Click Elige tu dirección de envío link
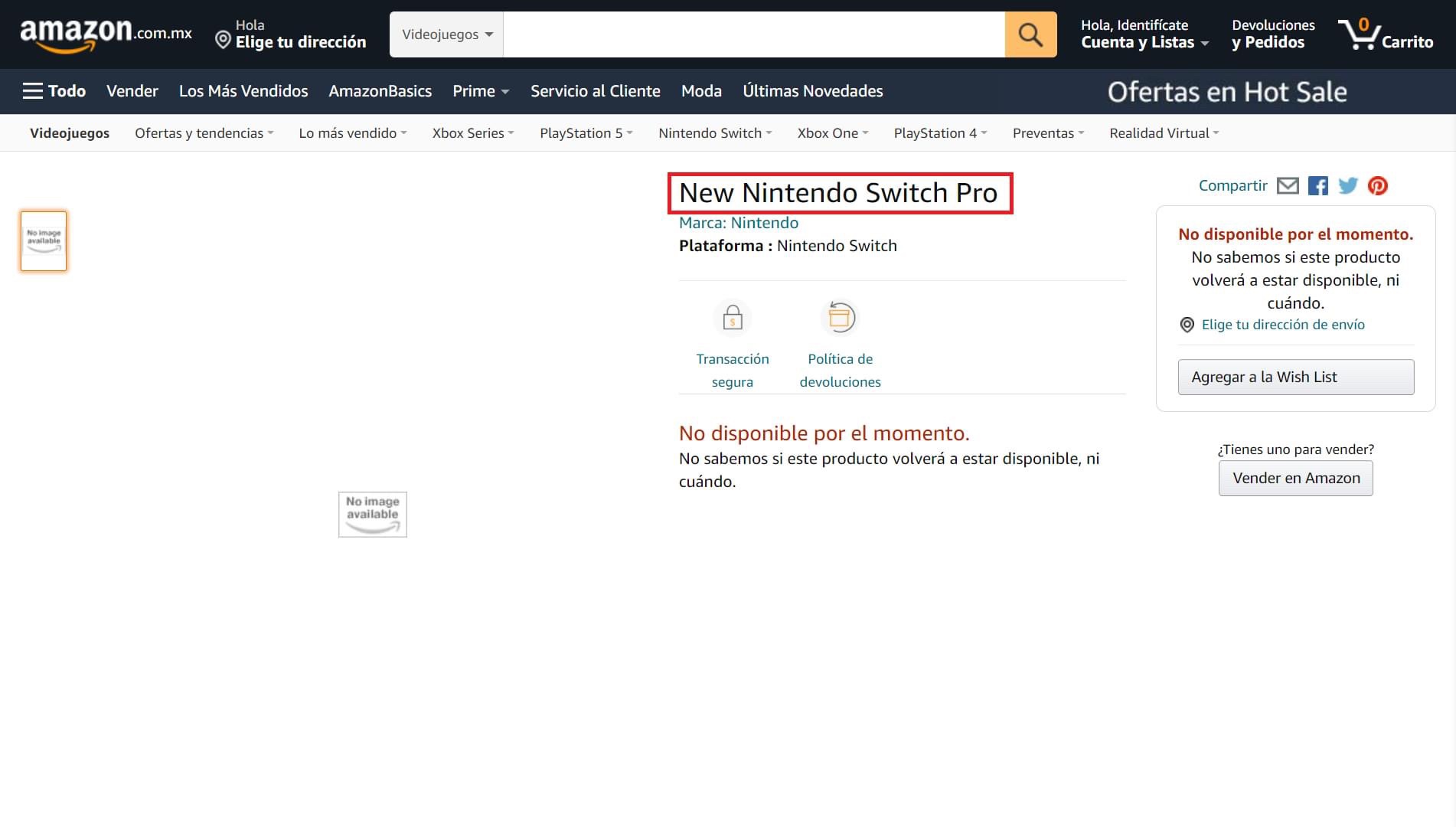 (x=1283, y=325)
